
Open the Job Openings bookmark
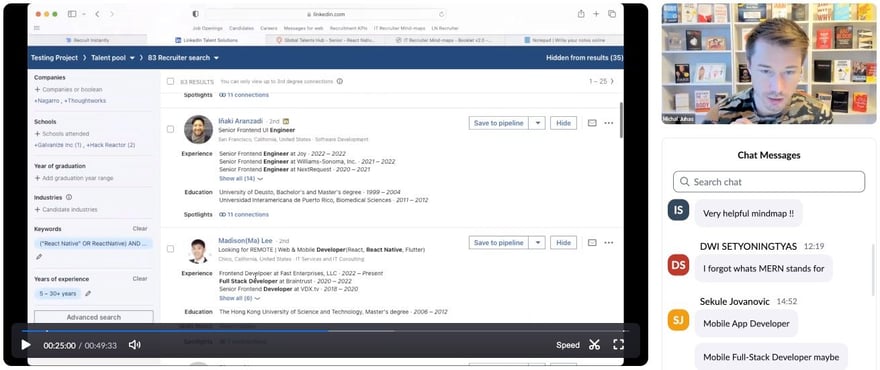[207, 28]
